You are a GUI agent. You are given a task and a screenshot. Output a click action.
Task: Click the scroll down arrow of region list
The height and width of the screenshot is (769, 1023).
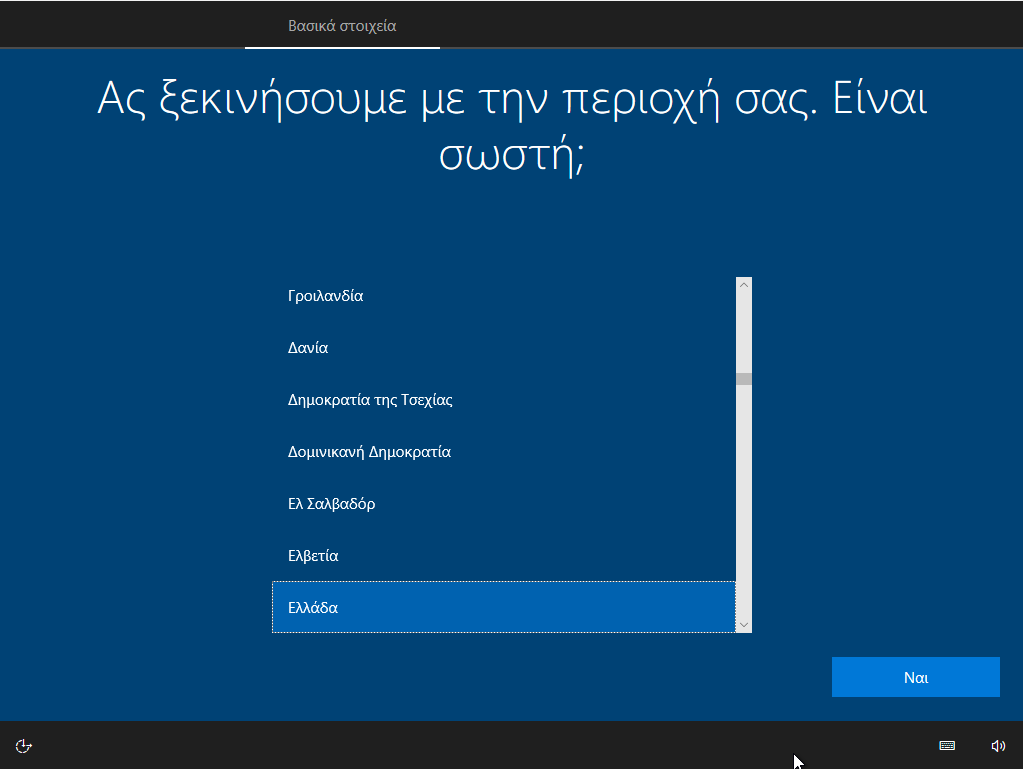click(x=744, y=625)
